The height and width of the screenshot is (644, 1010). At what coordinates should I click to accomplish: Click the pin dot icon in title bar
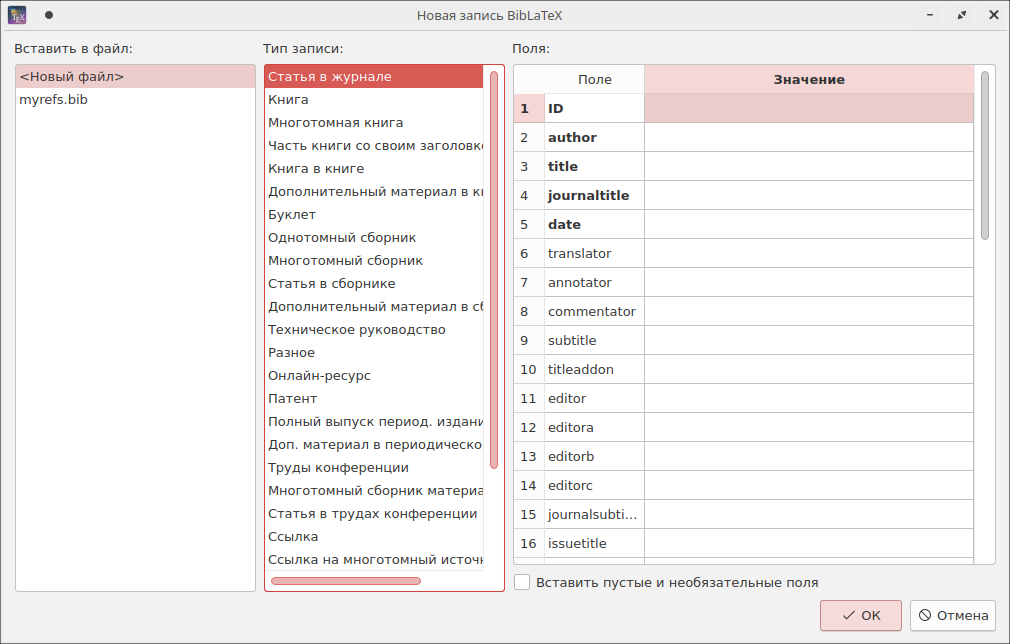49,15
